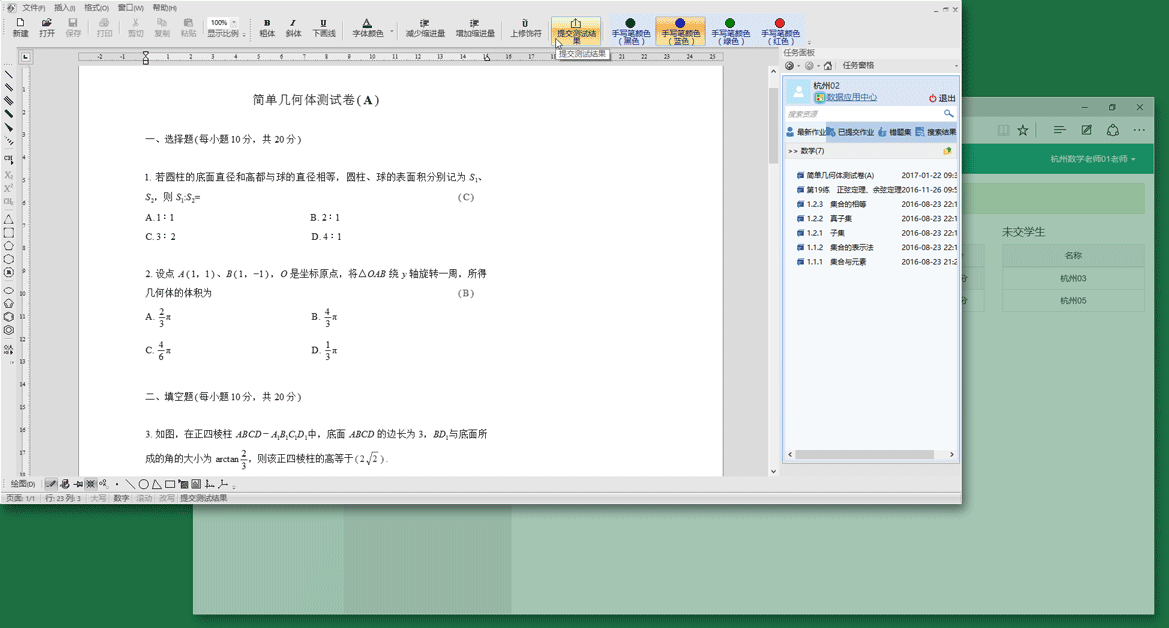The image size is (1169, 628).
Task: Collapse the 数学(7) subject group
Action: click(792, 151)
